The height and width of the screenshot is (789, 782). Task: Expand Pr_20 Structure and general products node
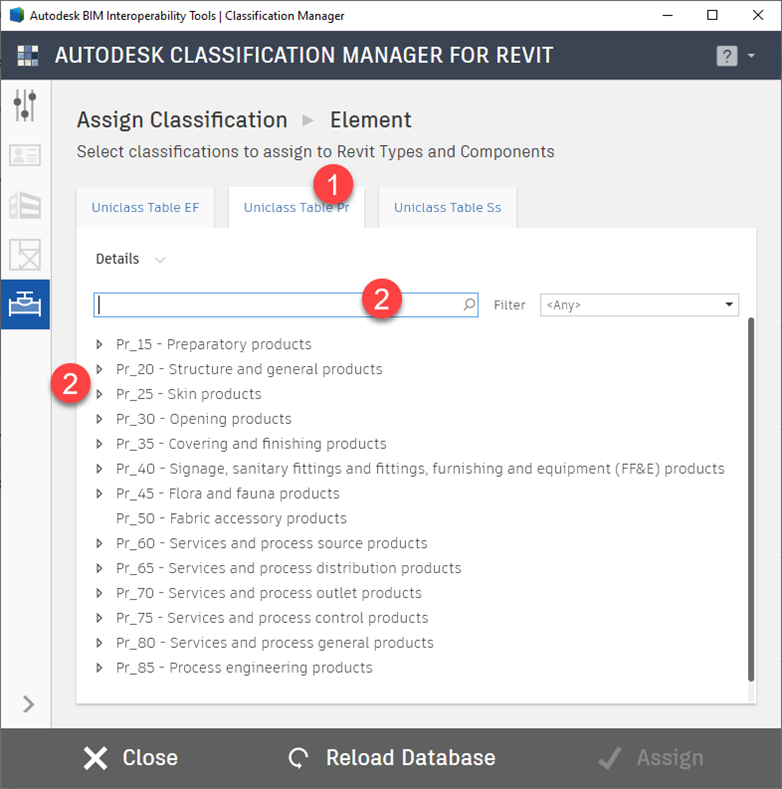(x=99, y=369)
